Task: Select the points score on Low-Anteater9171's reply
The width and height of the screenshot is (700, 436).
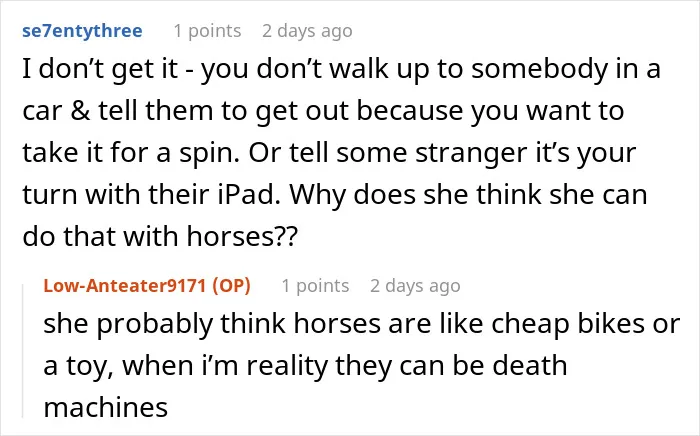Action: [x=315, y=286]
